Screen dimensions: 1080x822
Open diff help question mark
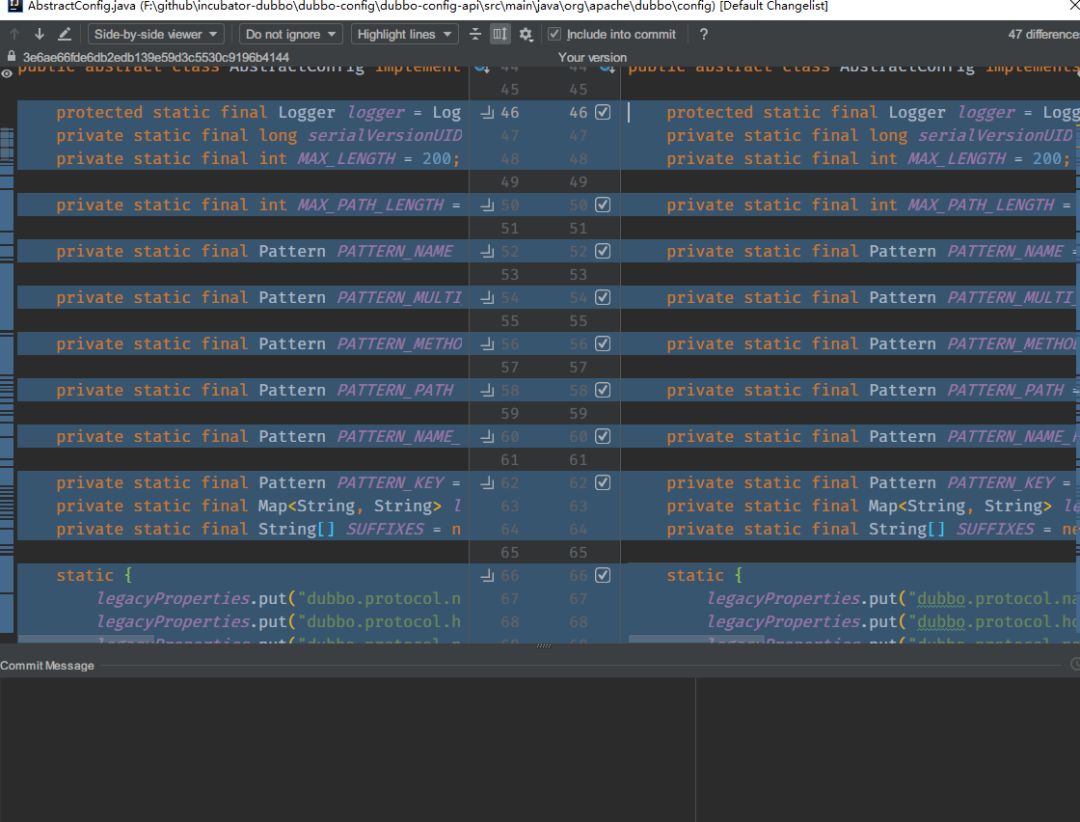point(703,34)
